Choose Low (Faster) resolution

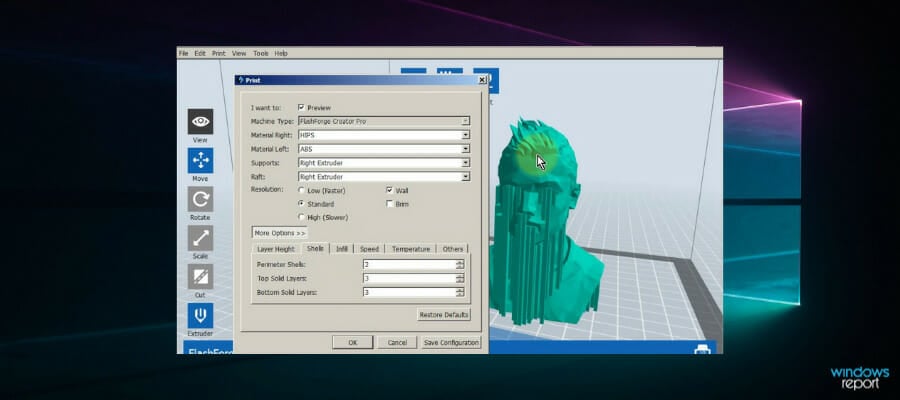(302, 190)
